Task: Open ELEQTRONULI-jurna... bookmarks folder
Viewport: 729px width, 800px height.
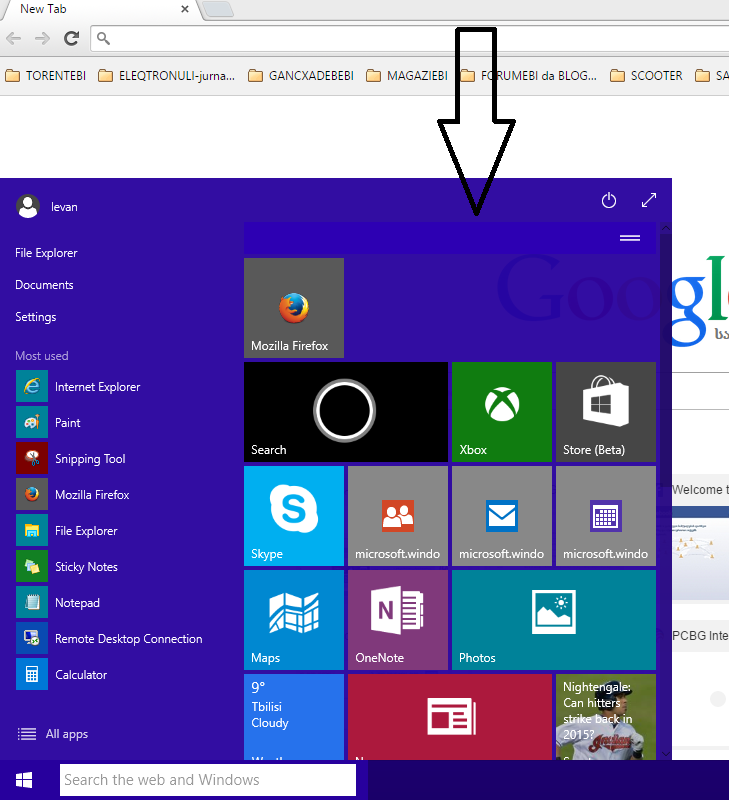Action: [166, 76]
